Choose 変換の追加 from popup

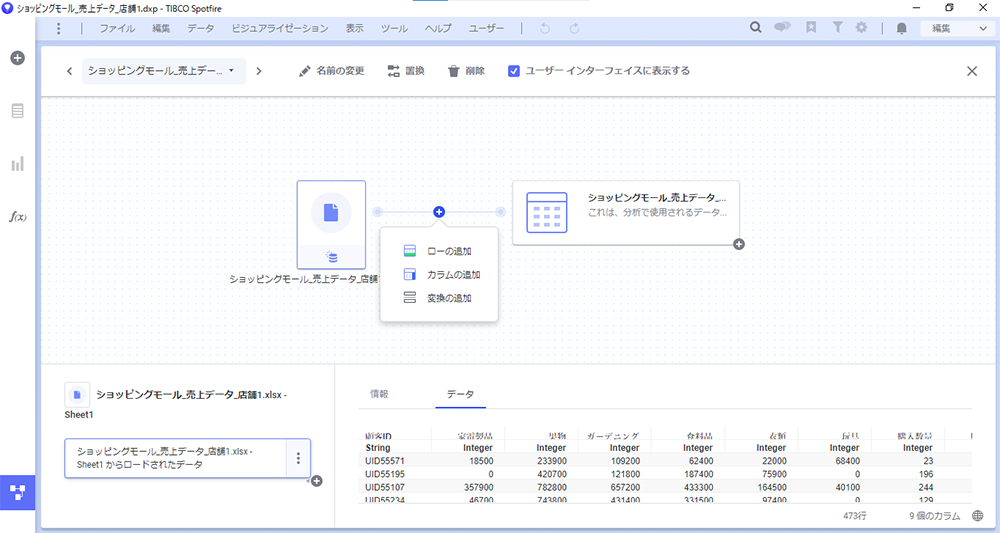pyautogui.click(x=439, y=298)
